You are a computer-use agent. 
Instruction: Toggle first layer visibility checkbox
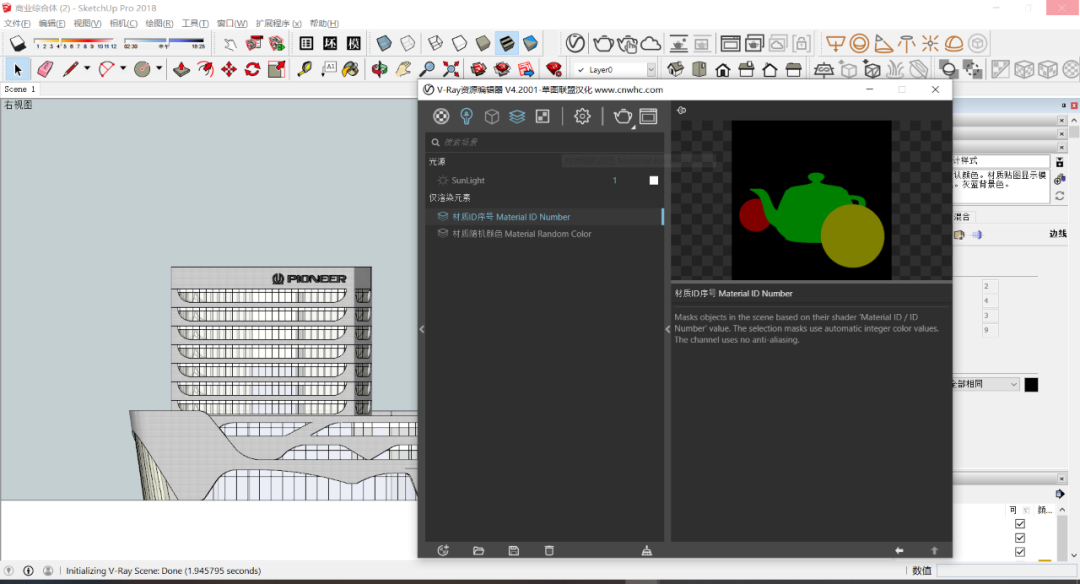[x=1020, y=523]
